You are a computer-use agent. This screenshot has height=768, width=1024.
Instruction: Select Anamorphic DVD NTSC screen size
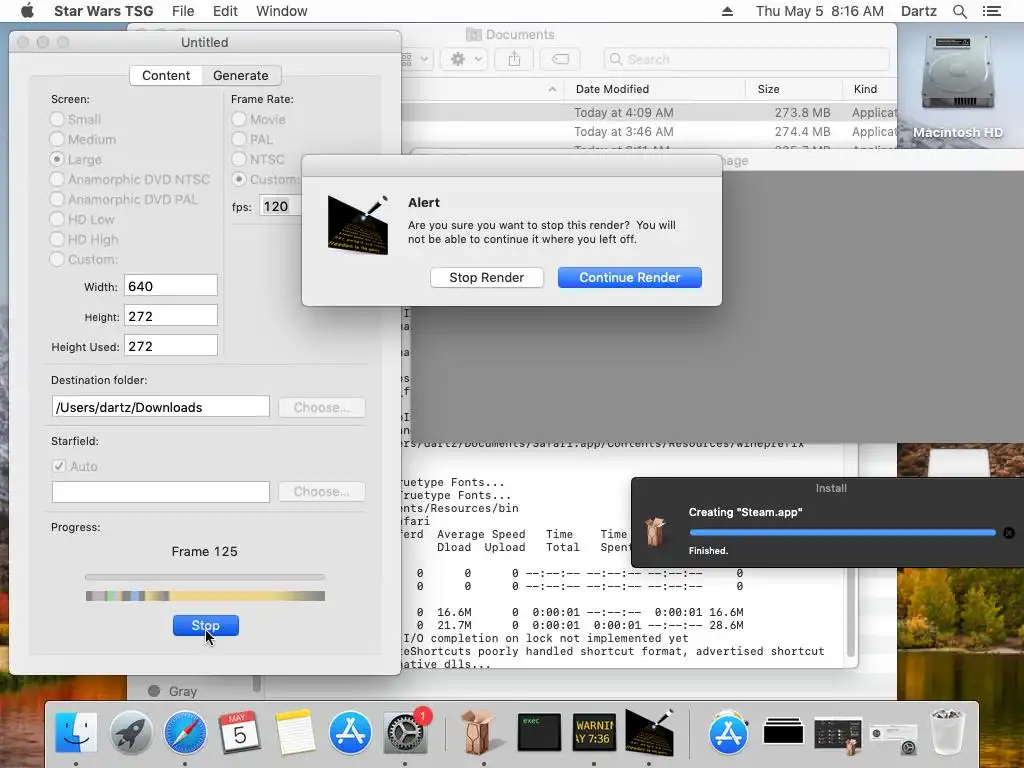coord(57,180)
